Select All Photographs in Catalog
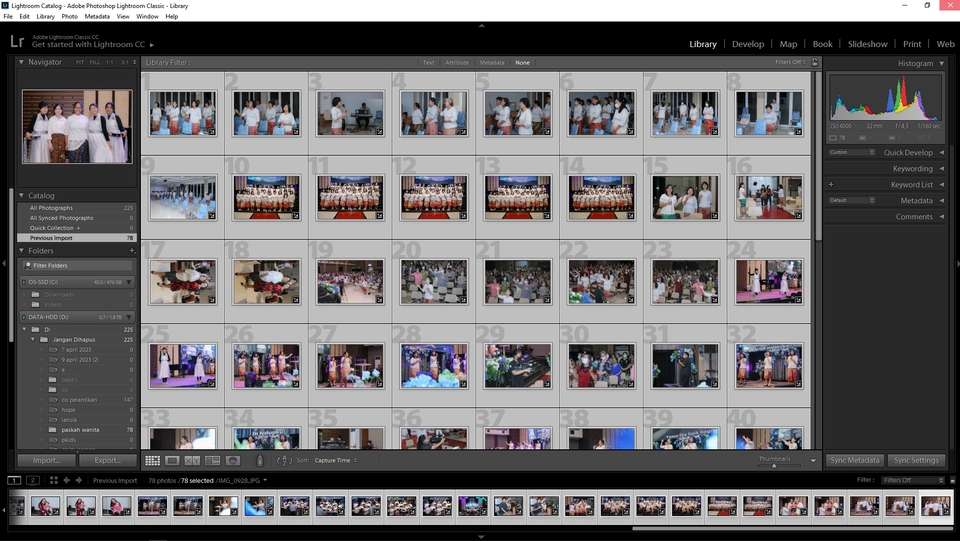The image size is (960, 541). [x=77, y=208]
